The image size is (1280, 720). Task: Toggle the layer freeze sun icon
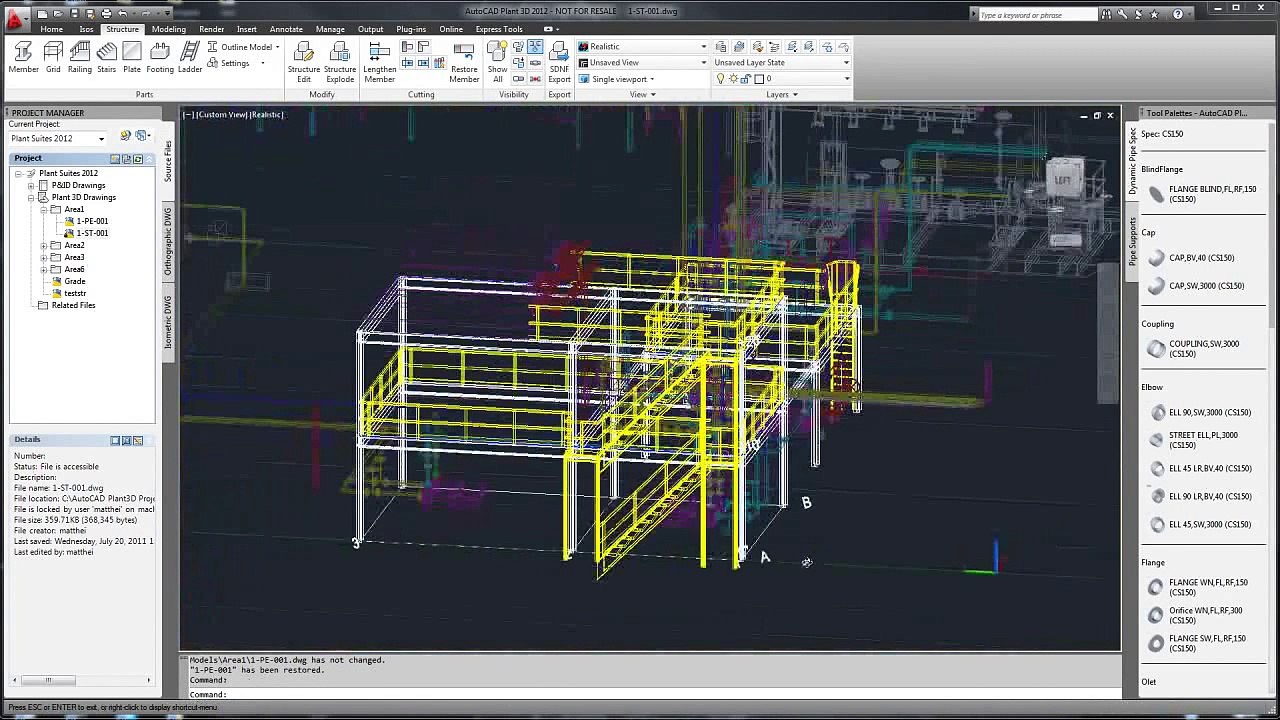click(x=732, y=78)
